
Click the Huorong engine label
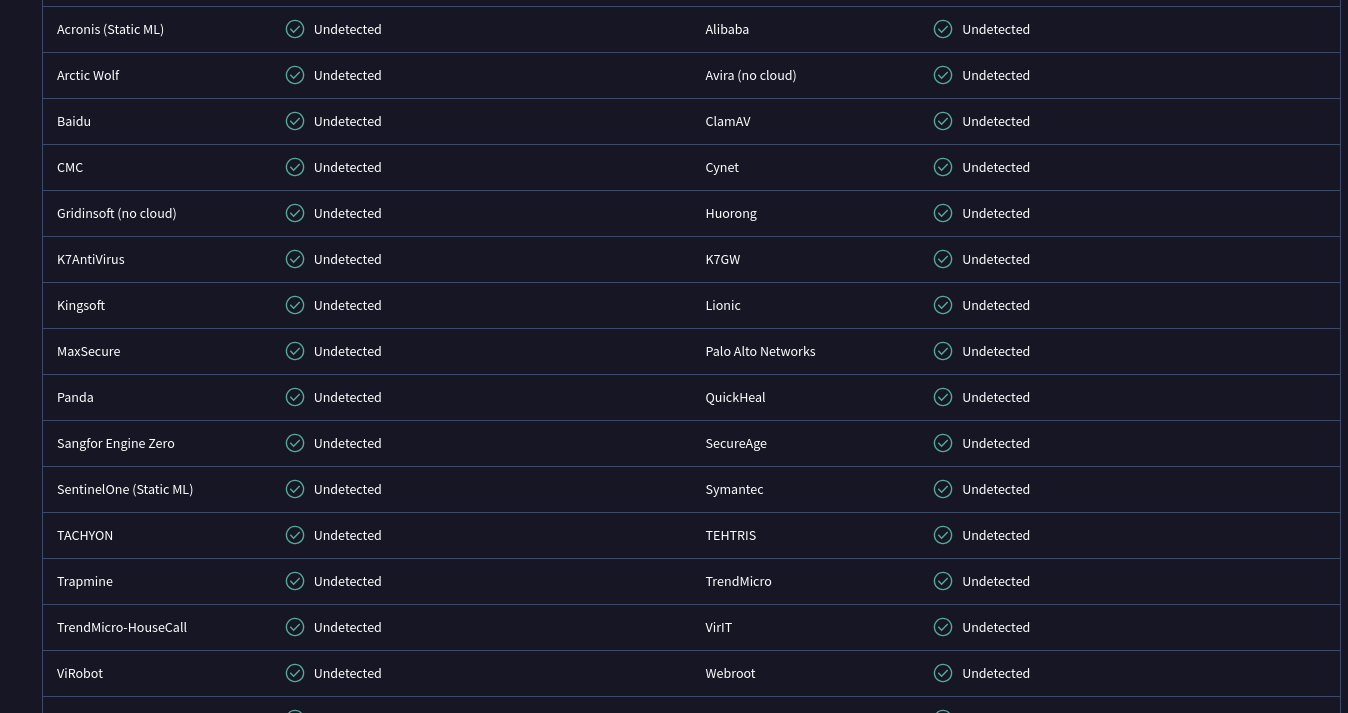(731, 213)
